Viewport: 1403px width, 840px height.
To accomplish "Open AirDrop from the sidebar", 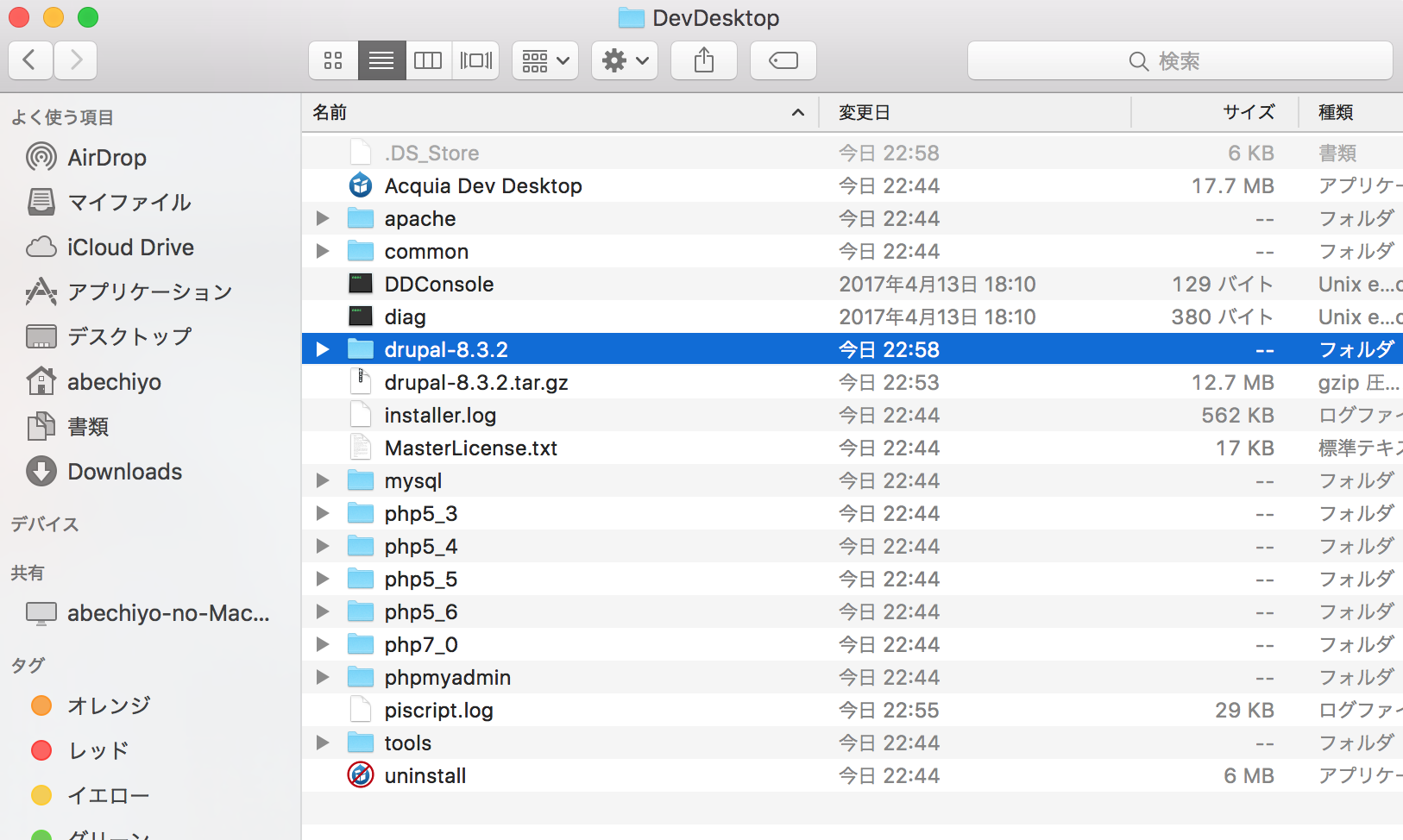I will tap(106, 158).
